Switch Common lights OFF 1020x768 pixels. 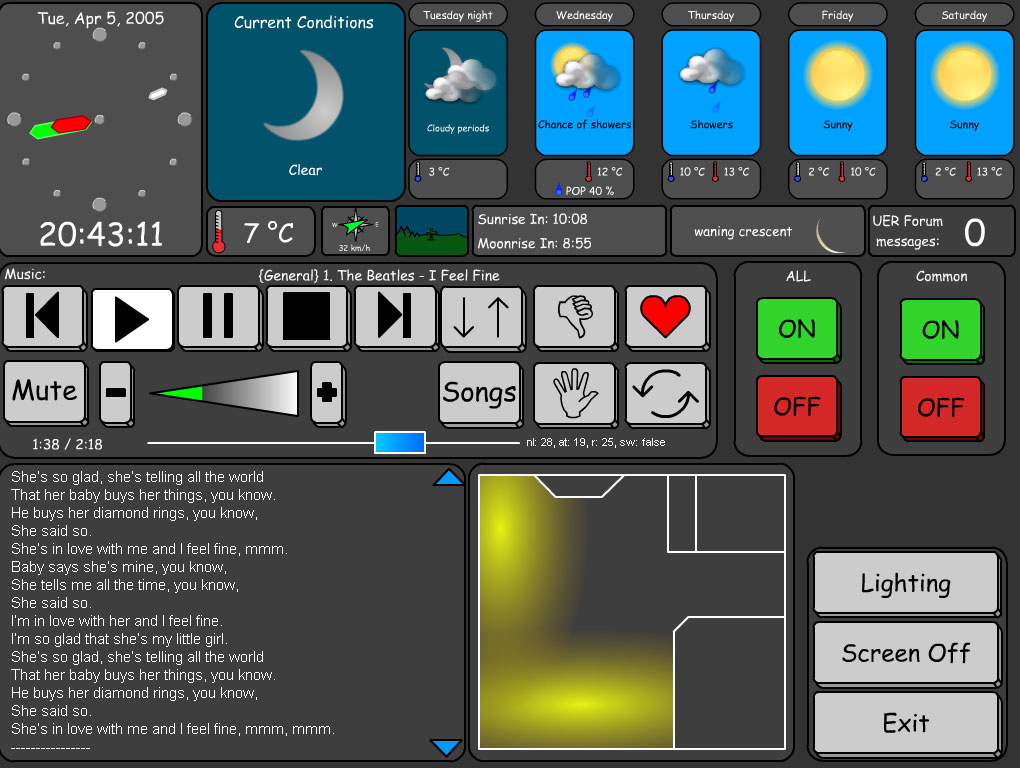click(x=940, y=406)
